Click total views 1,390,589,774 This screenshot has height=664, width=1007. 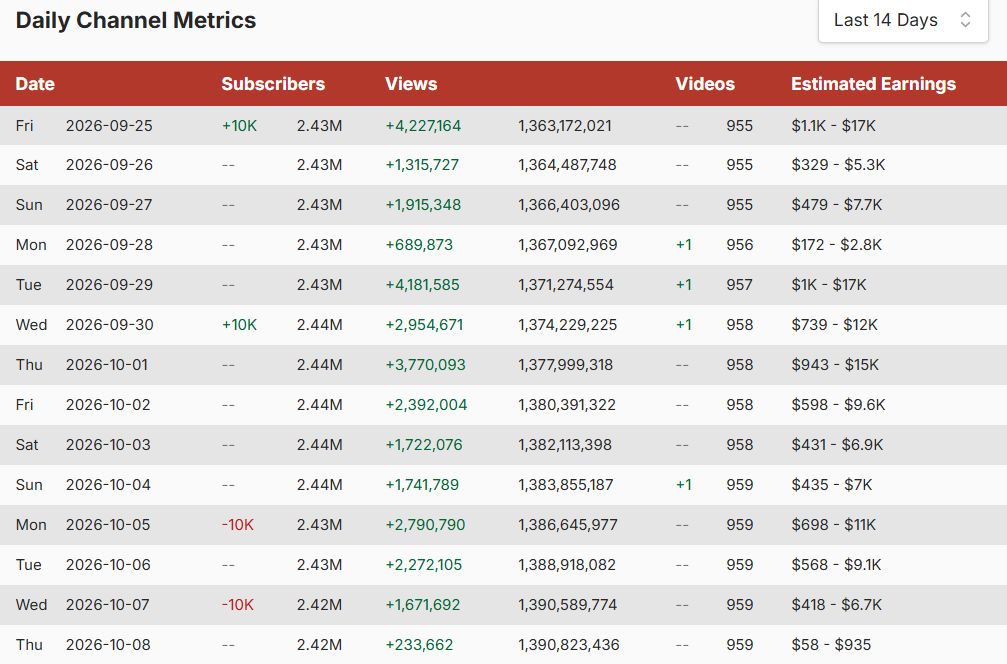(x=568, y=605)
